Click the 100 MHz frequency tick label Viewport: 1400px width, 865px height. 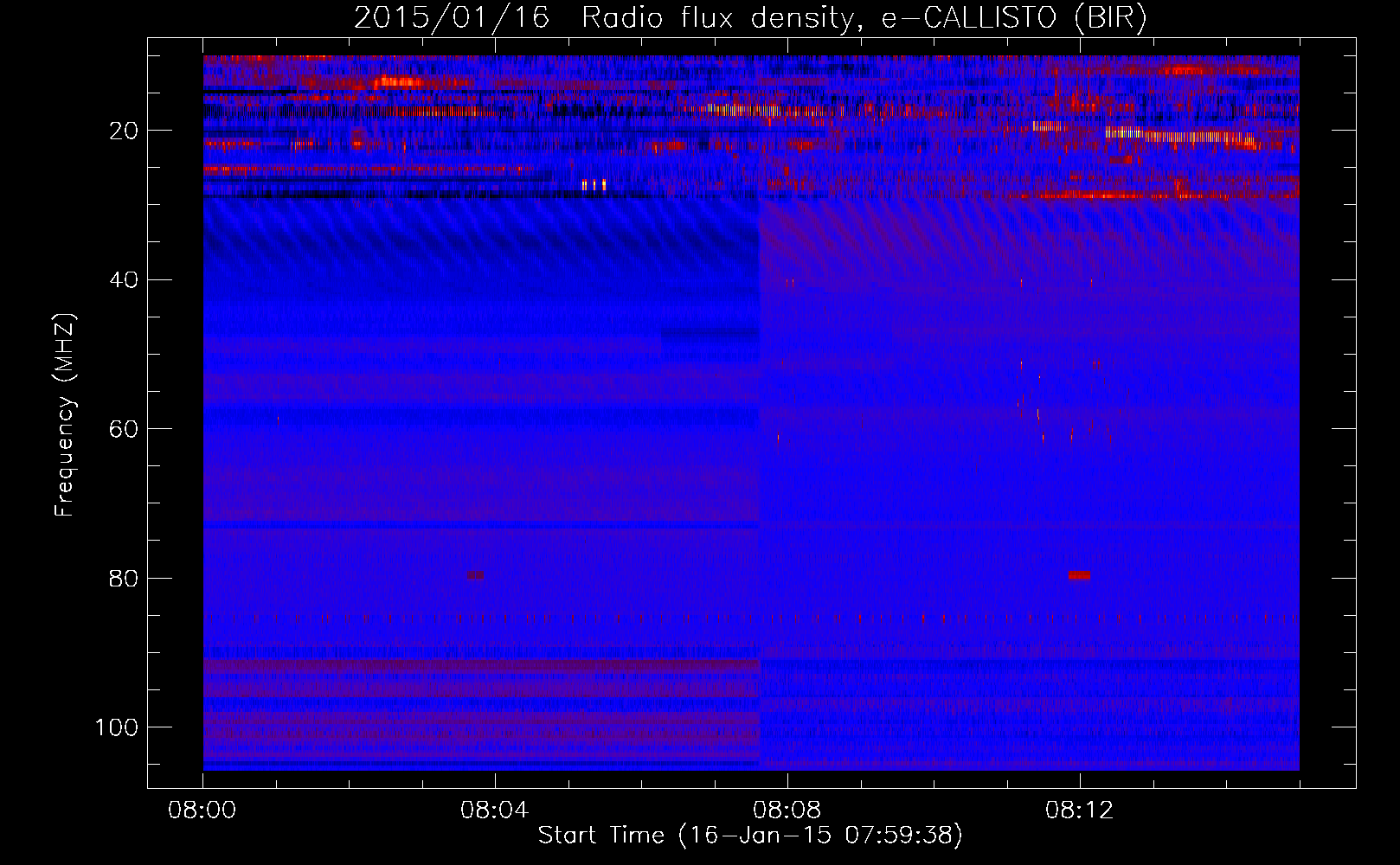pos(117,727)
